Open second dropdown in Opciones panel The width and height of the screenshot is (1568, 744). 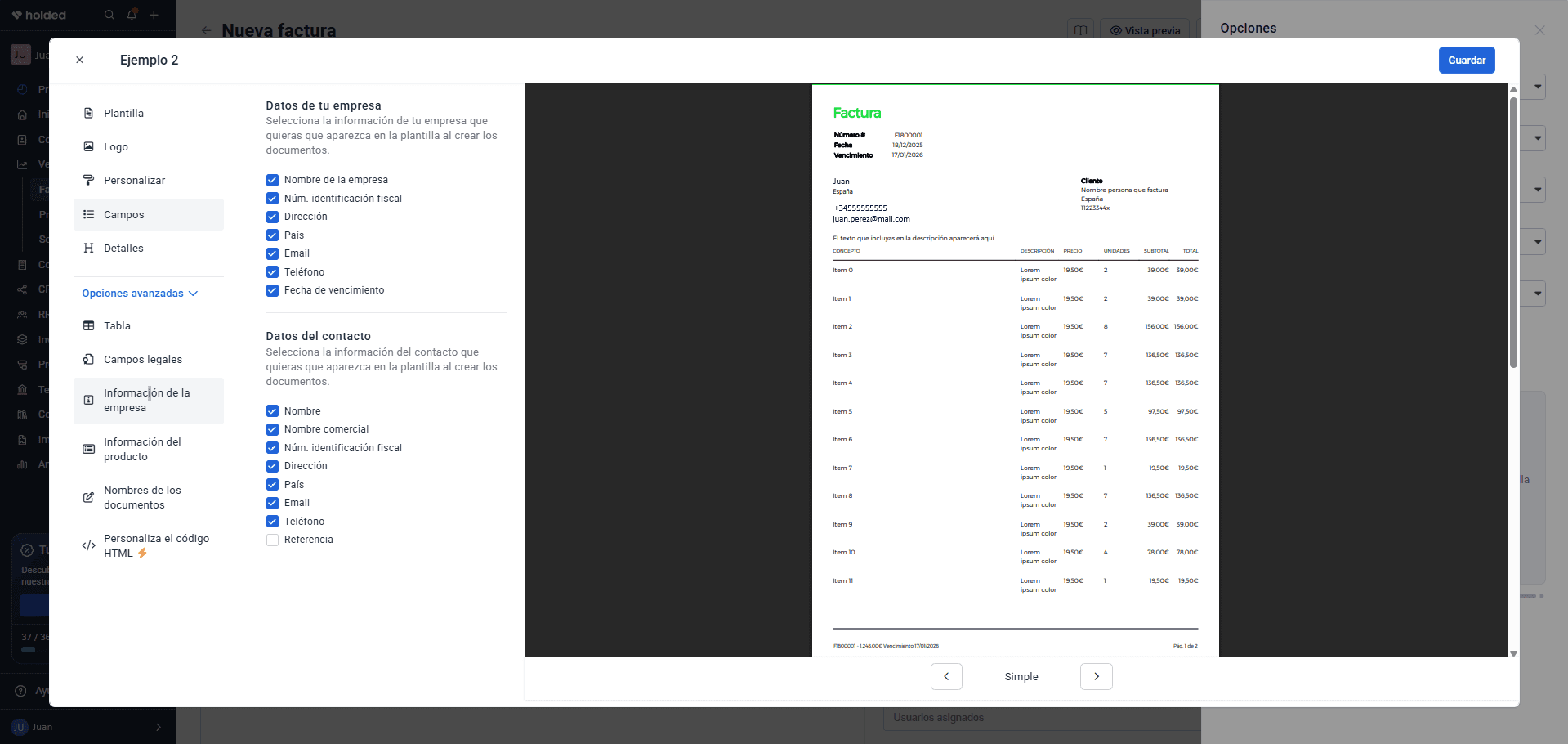click(x=1538, y=138)
